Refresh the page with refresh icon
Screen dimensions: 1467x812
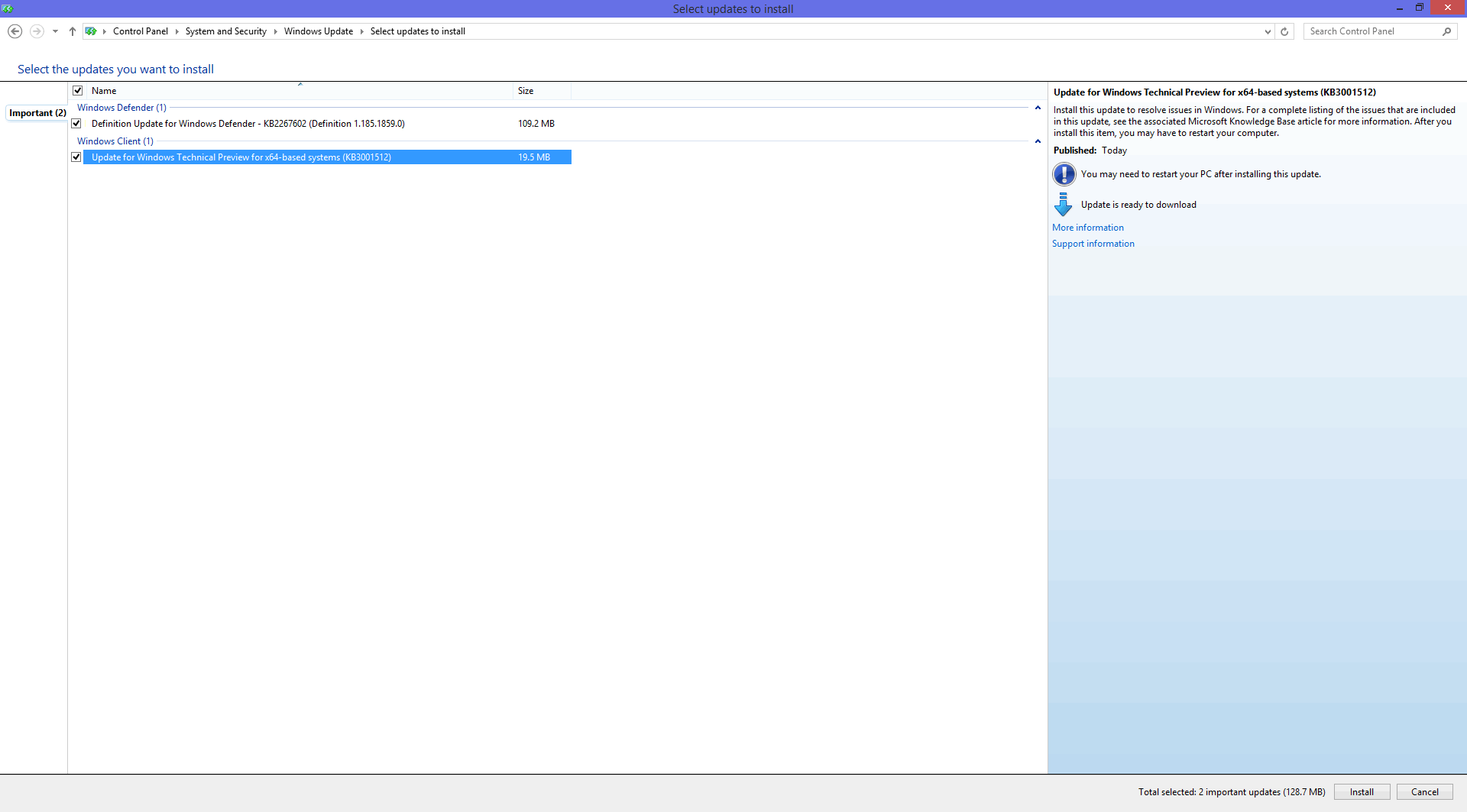tap(1284, 31)
